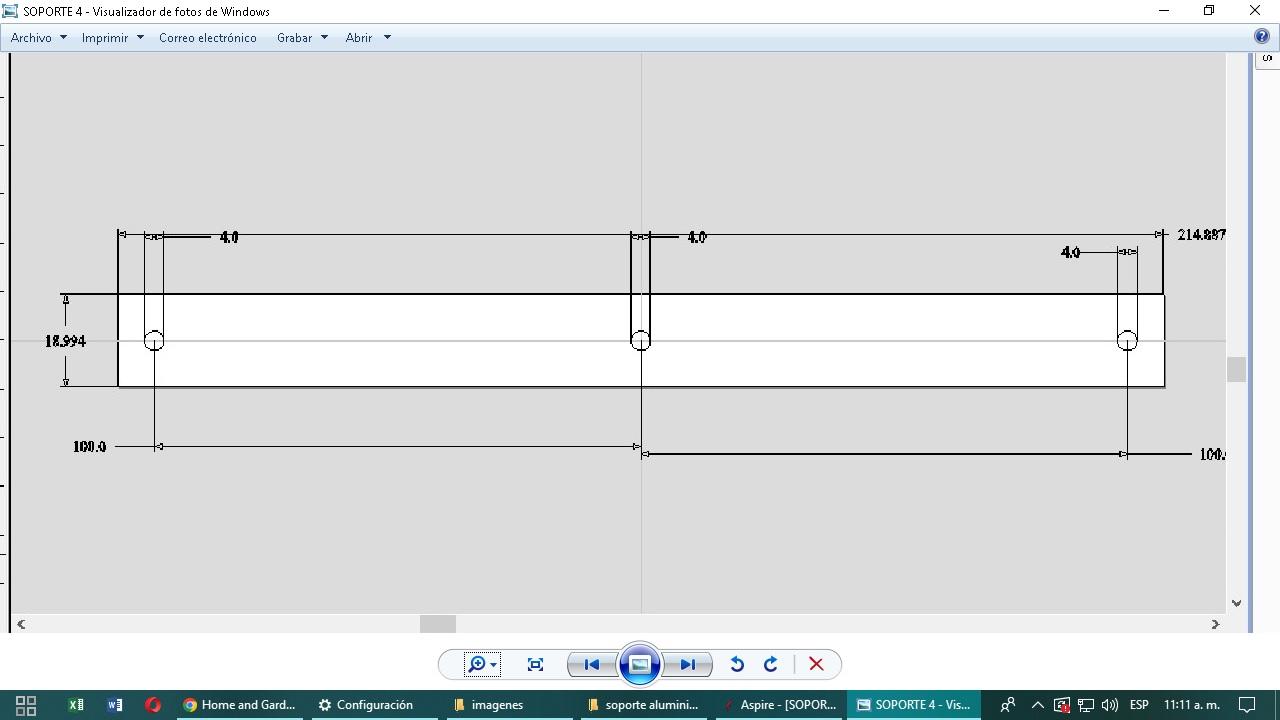Click Correo electrónico in the toolbar
1280x720 pixels.
coord(208,37)
